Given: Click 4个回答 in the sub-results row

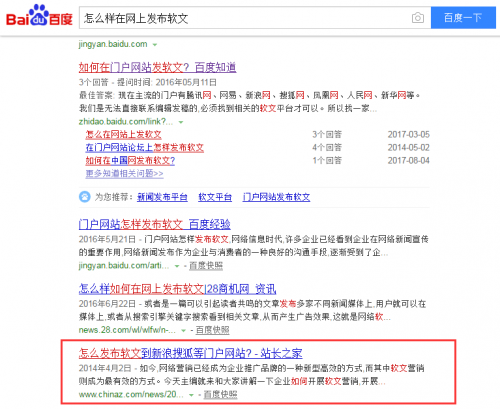Looking at the screenshot, I should (x=327, y=148).
